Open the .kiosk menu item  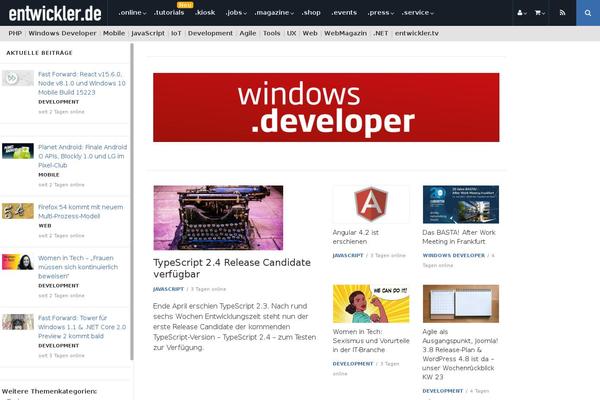pyautogui.click(x=205, y=13)
